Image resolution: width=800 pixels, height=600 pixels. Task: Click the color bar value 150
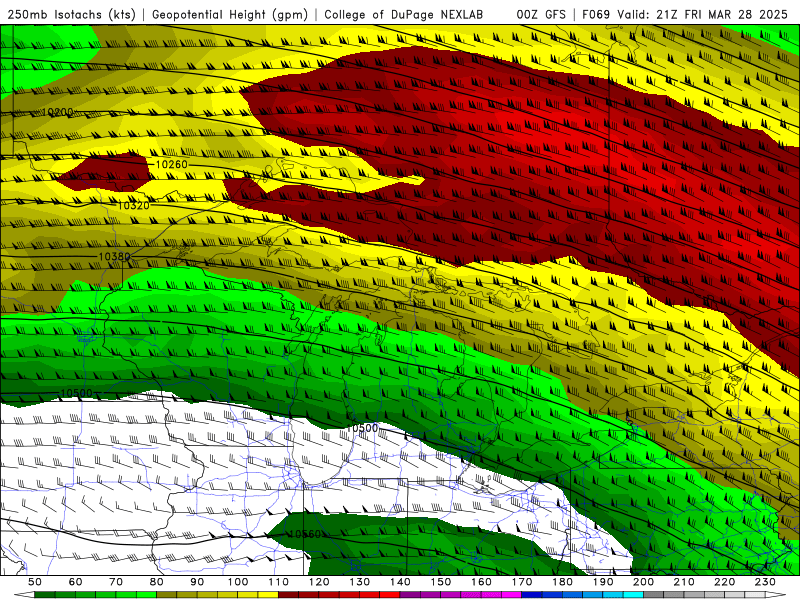point(441,582)
